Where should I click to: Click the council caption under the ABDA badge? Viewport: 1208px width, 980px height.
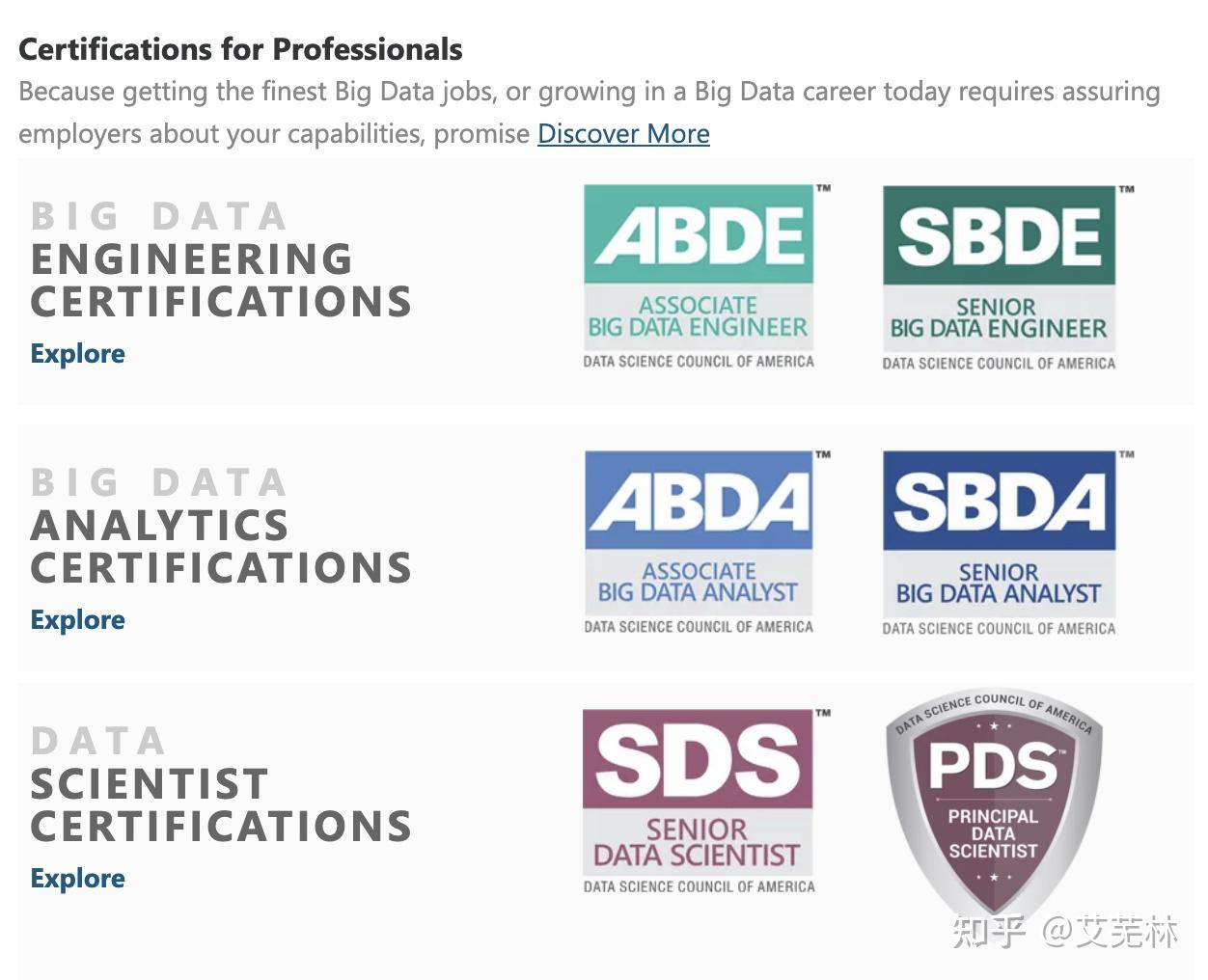coord(699,627)
